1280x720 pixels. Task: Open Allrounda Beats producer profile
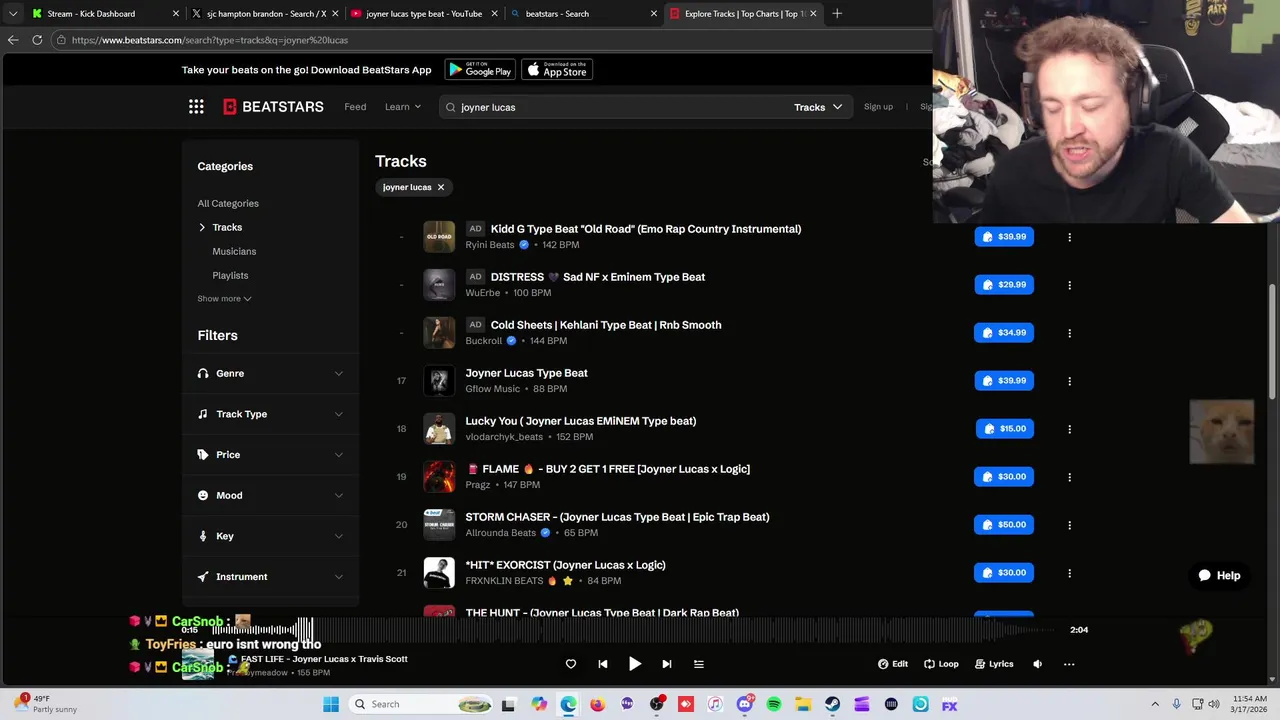[x=501, y=533]
